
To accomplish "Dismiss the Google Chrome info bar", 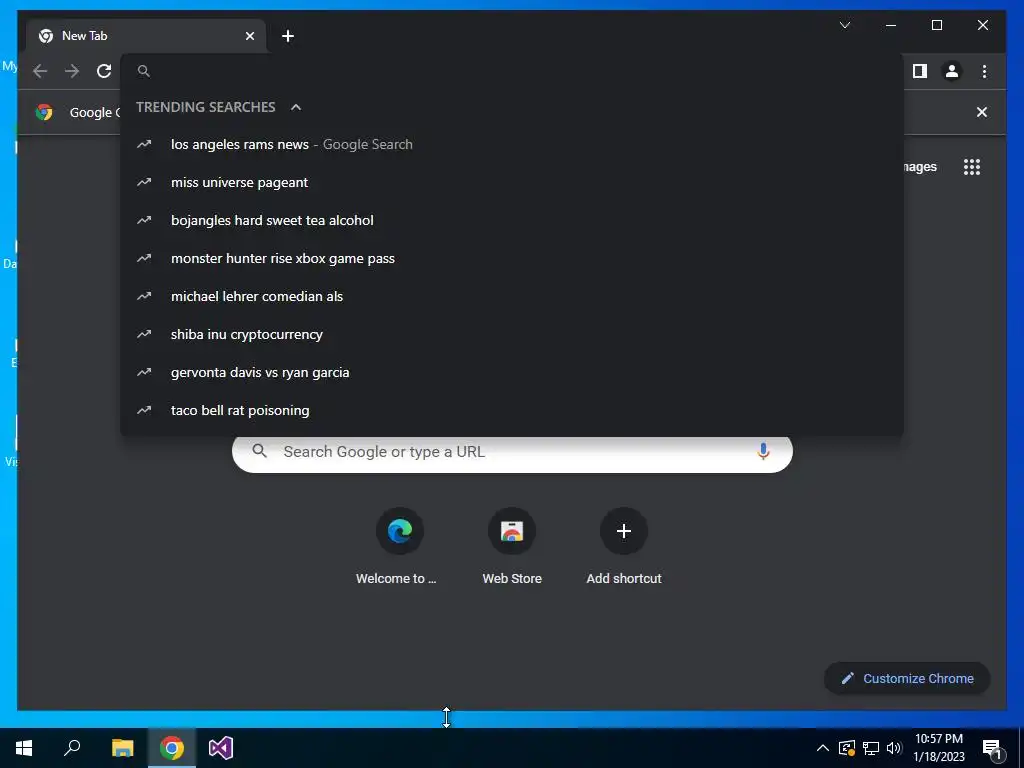I will (982, 112).
